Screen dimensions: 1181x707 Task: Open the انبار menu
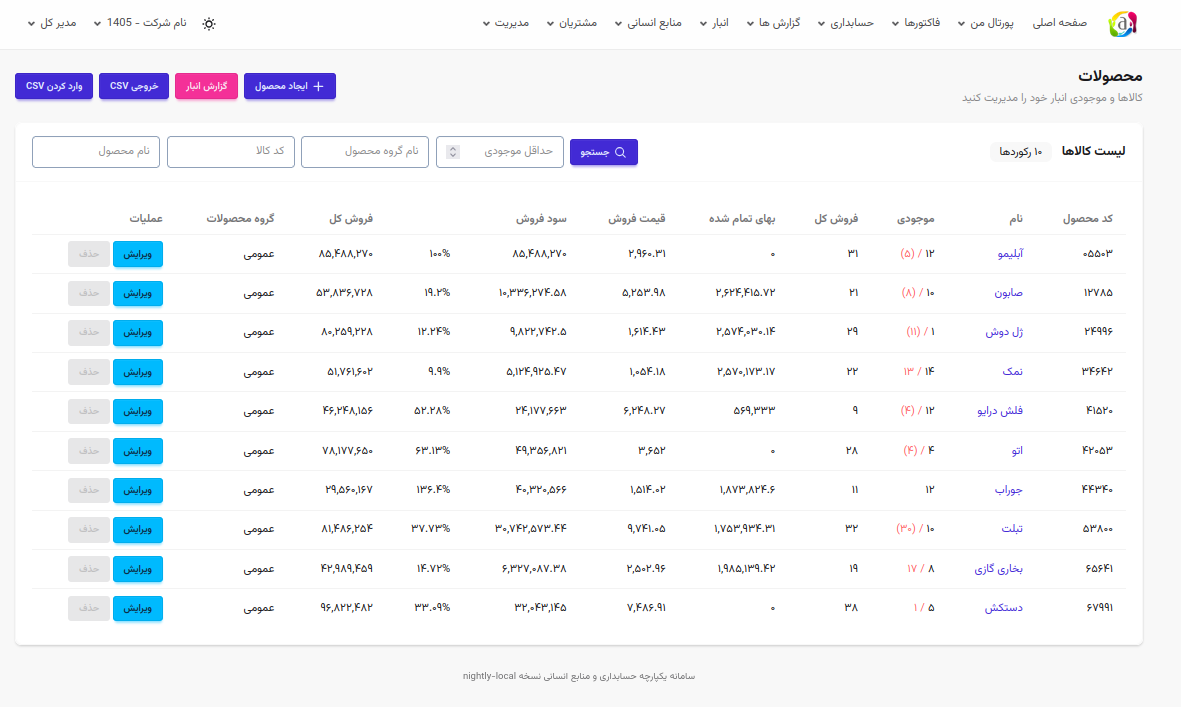click(x=714, y=23)
